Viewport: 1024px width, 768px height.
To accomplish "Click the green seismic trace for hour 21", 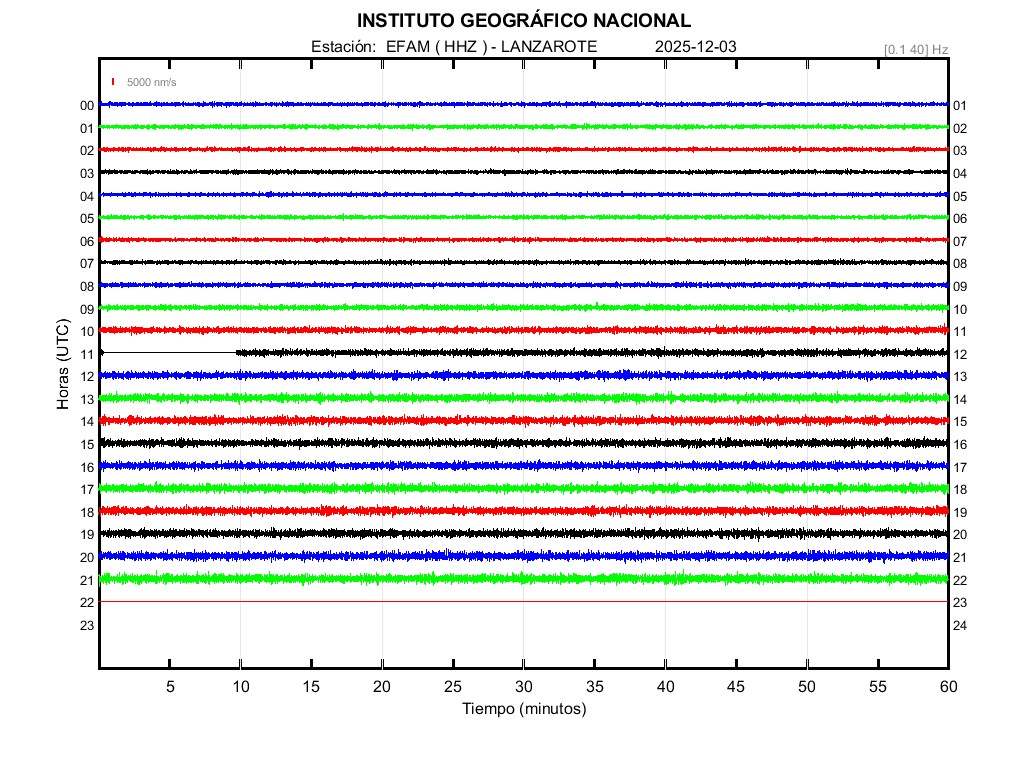I will (524, 578).
